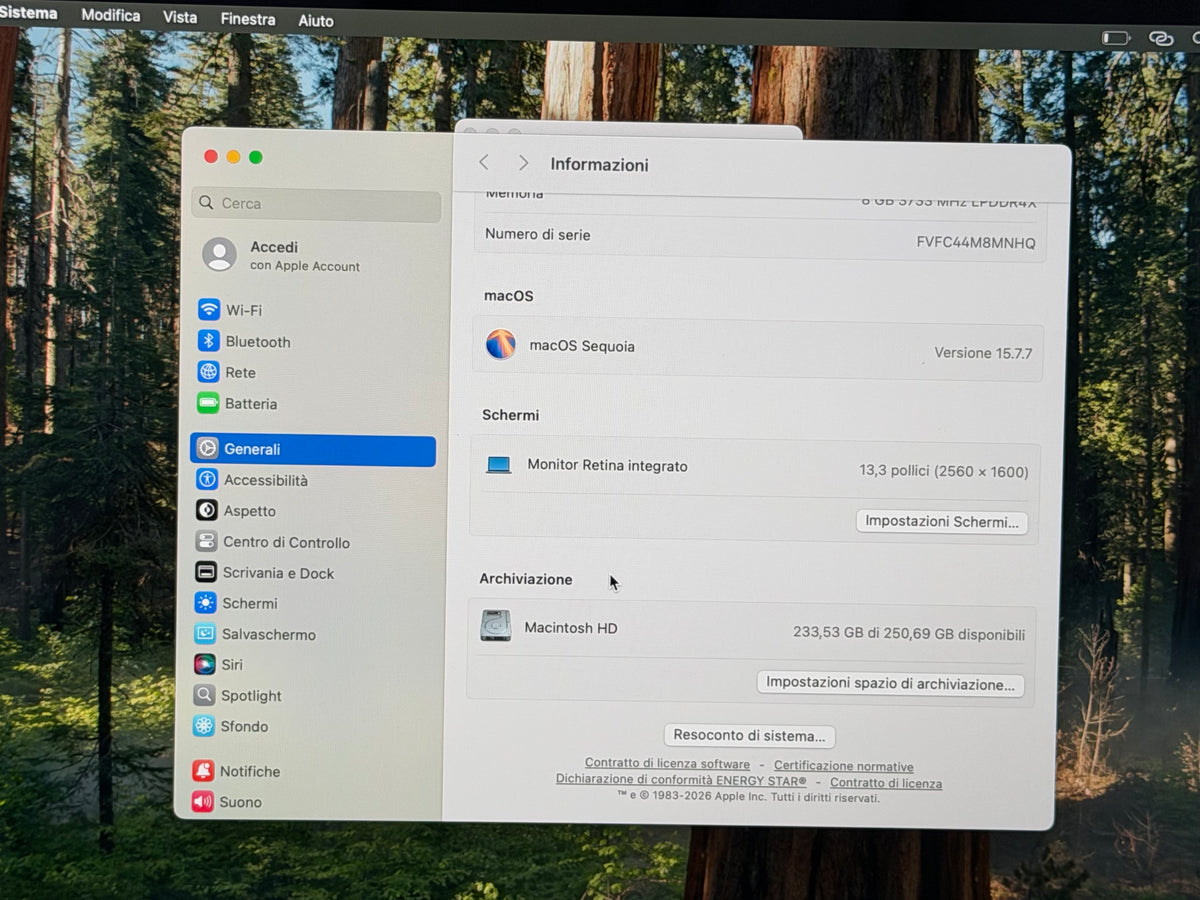Open the Aiuto menu
The image size is (1200, 900).
click(316, 21)
